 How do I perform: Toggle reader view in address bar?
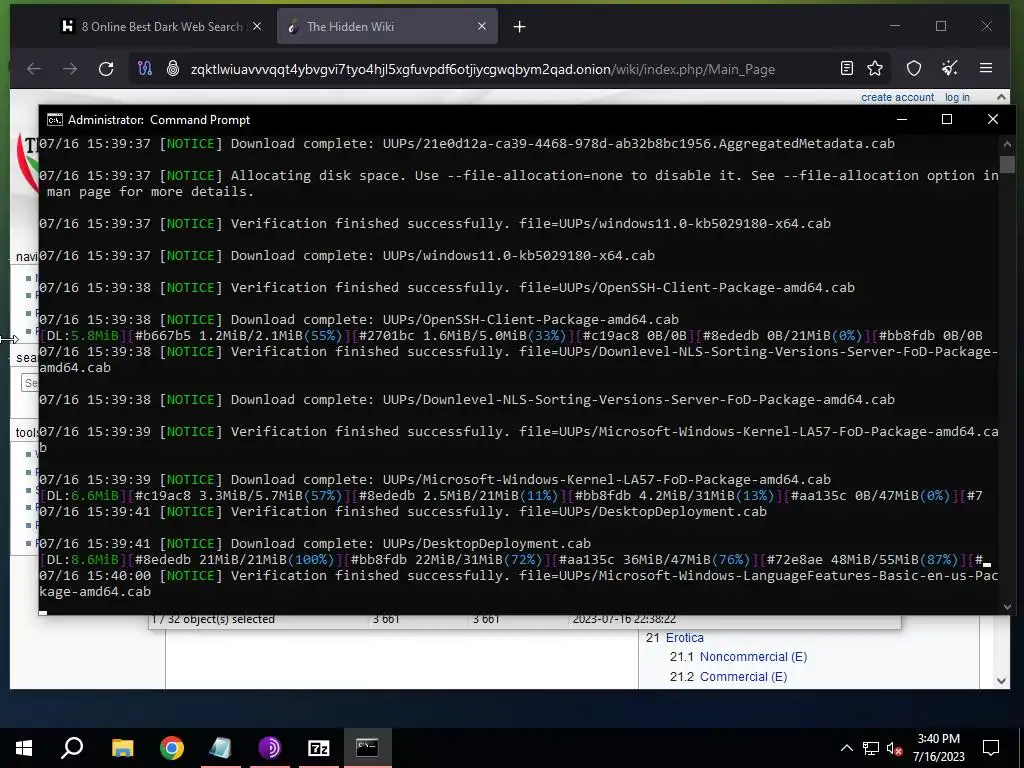(846, 68)
